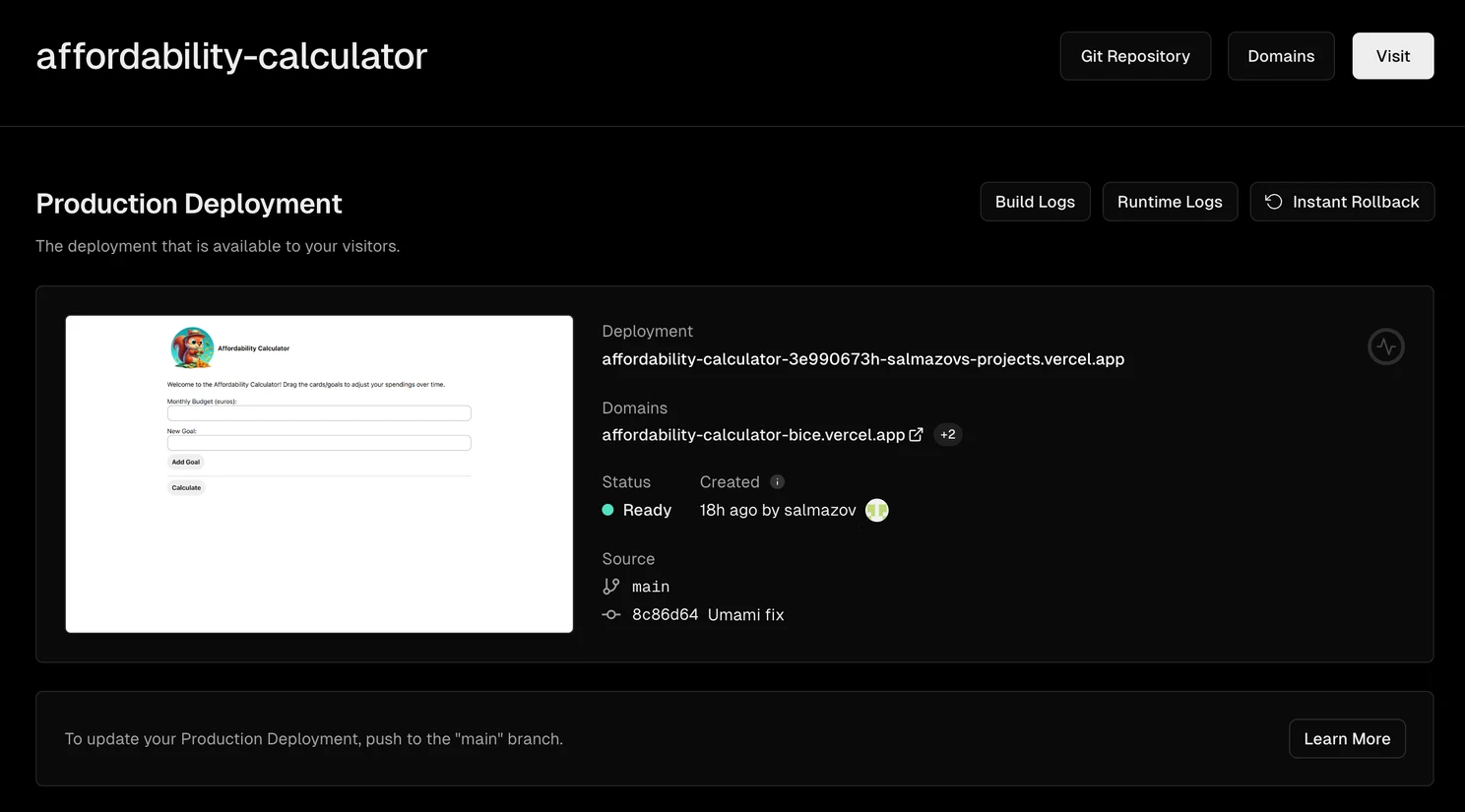
Task: Click the Ready status text
Action: click(x=647, y=510)
